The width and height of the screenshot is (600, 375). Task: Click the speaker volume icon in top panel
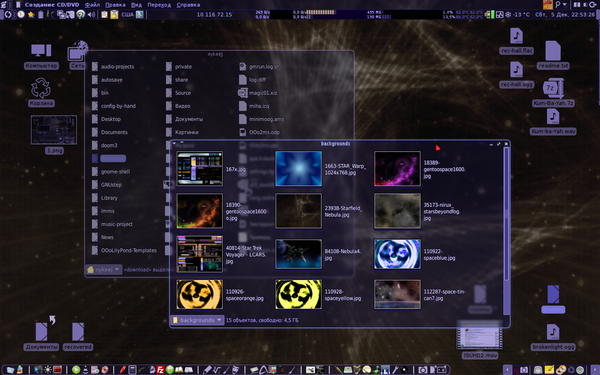point(91,15)
